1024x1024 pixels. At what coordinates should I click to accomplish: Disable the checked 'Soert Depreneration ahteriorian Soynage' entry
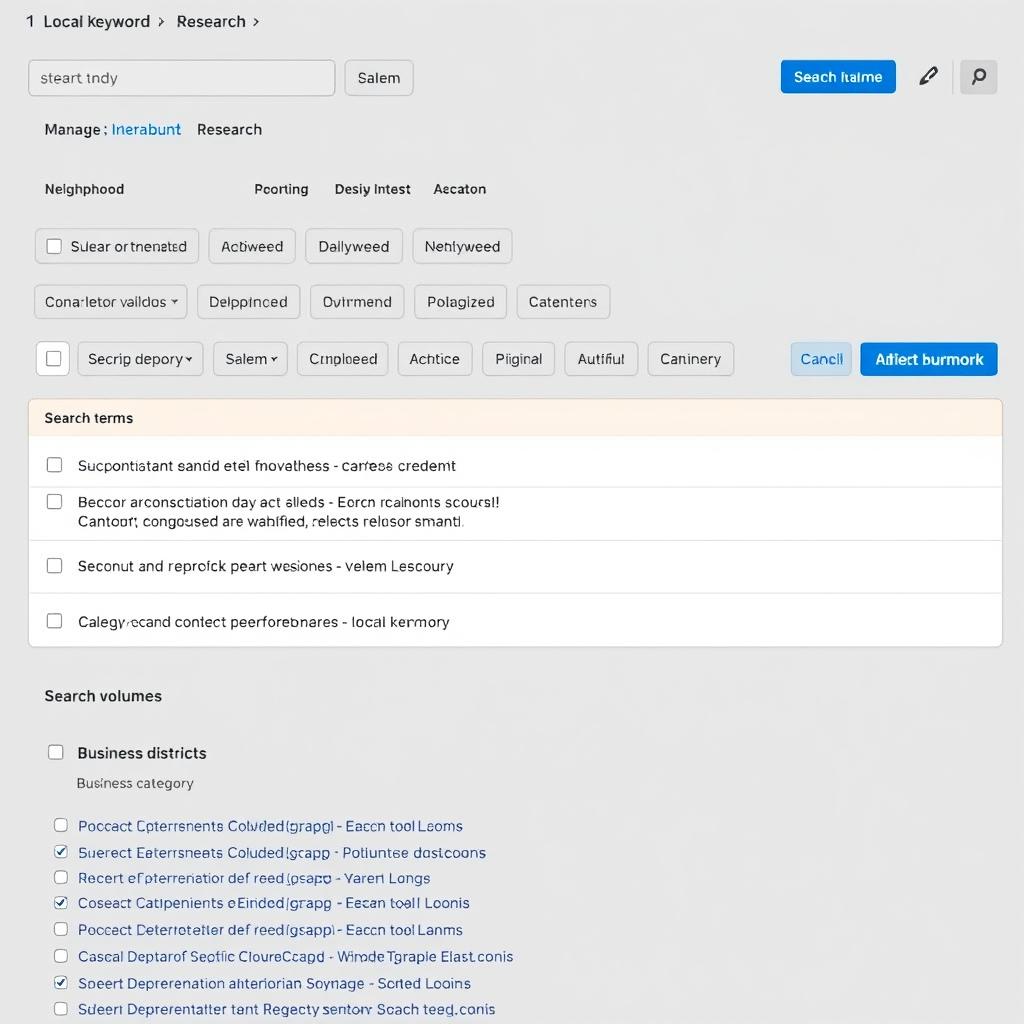(x=60, y=983)
